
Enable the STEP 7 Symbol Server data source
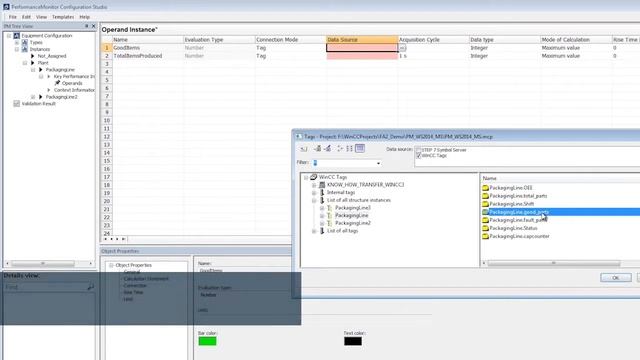418,150
